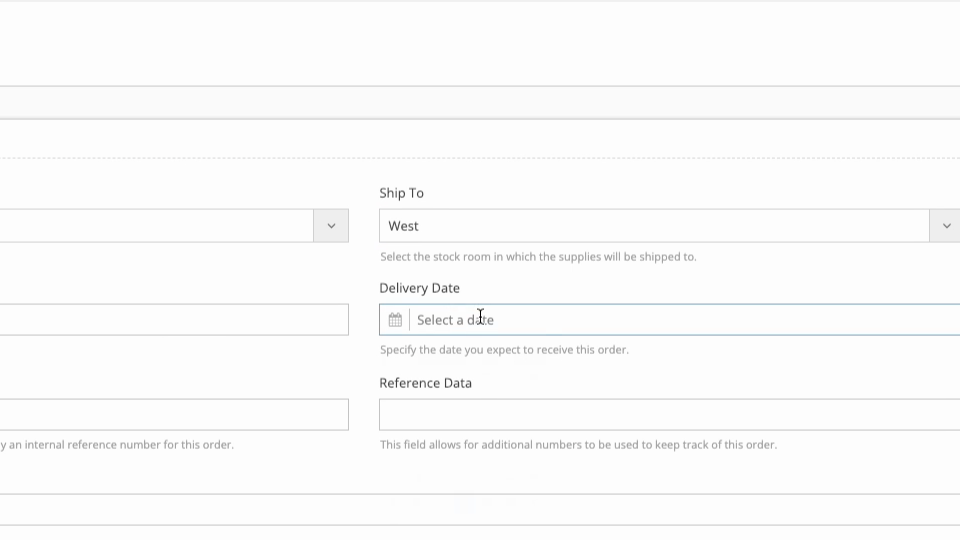Click the internal reference number input field

click(174, 414)
